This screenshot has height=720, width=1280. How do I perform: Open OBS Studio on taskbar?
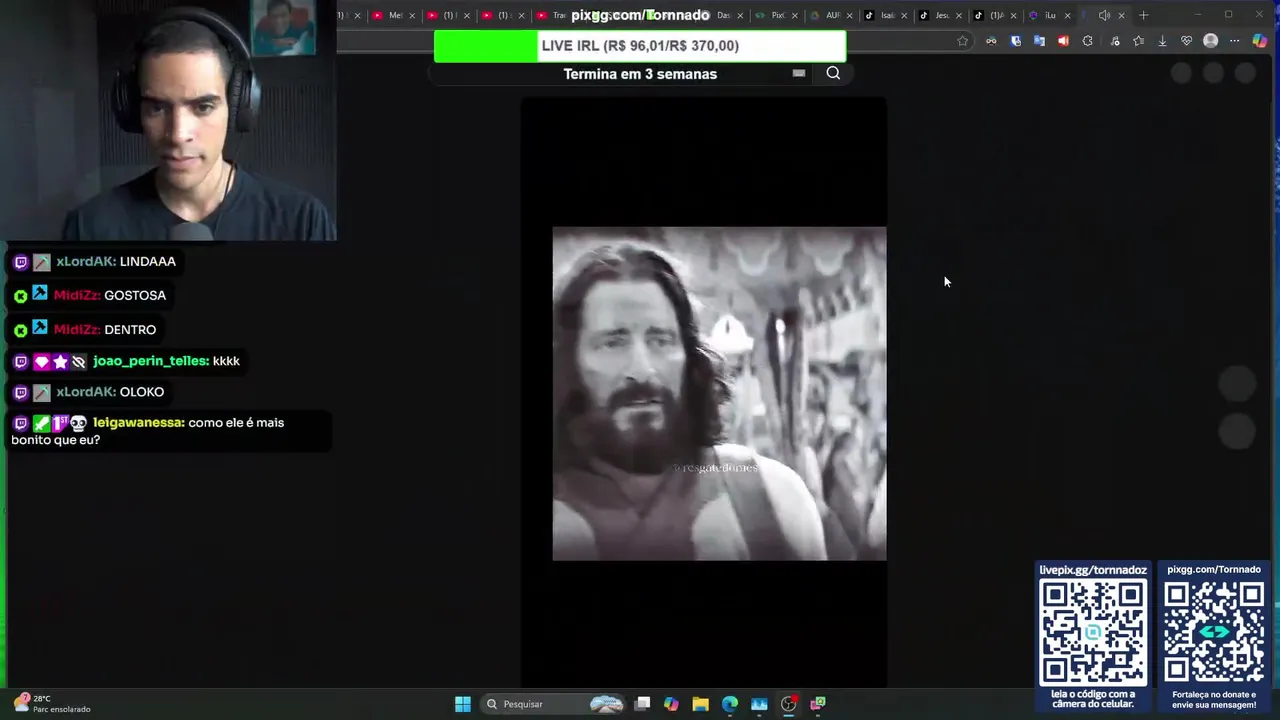pos(788,704)
